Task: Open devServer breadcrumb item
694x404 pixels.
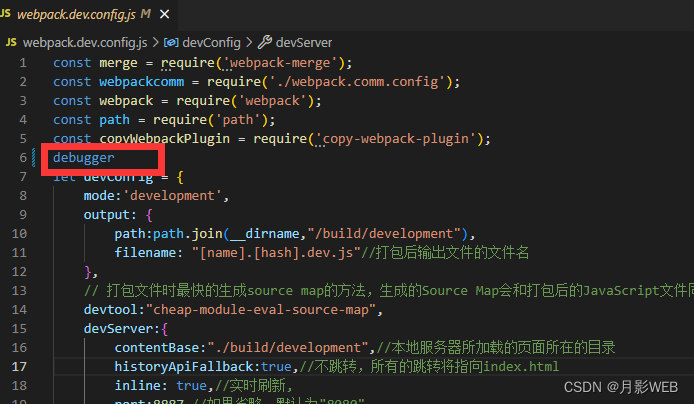Action: (x=304, y=42)
